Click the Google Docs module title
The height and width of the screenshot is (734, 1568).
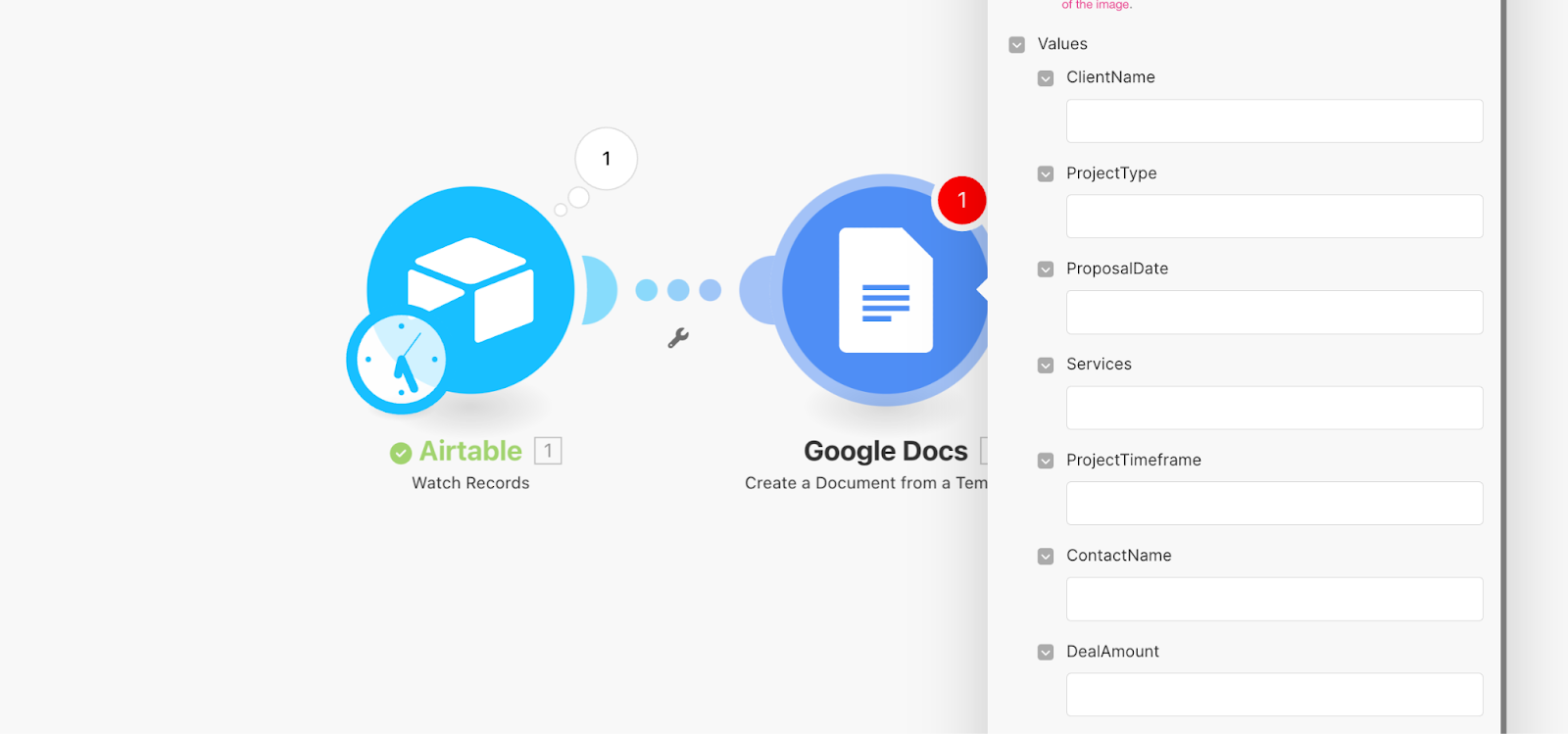[885, 451]
